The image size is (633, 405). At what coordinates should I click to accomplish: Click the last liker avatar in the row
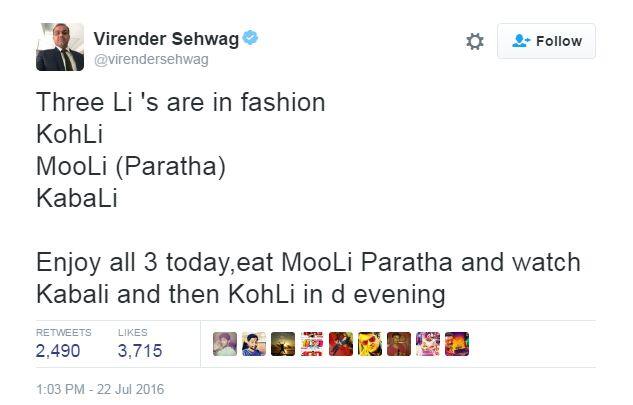coord(457,345)
